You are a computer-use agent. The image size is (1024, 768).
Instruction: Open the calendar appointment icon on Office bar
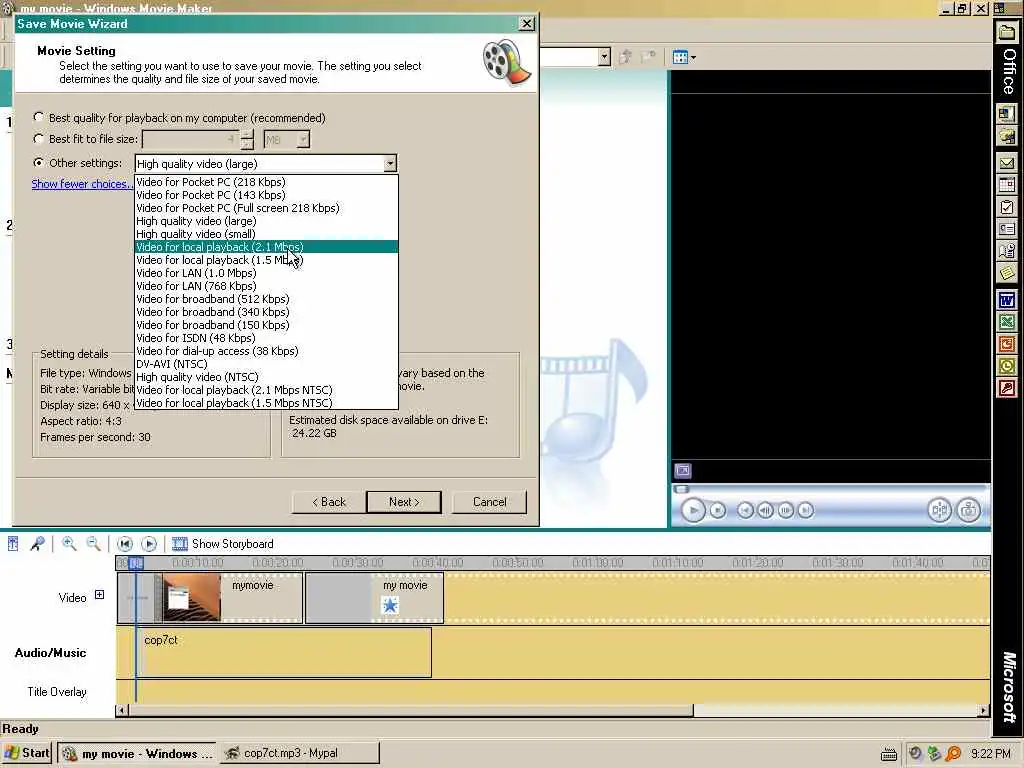click(x=1007, y=185)
